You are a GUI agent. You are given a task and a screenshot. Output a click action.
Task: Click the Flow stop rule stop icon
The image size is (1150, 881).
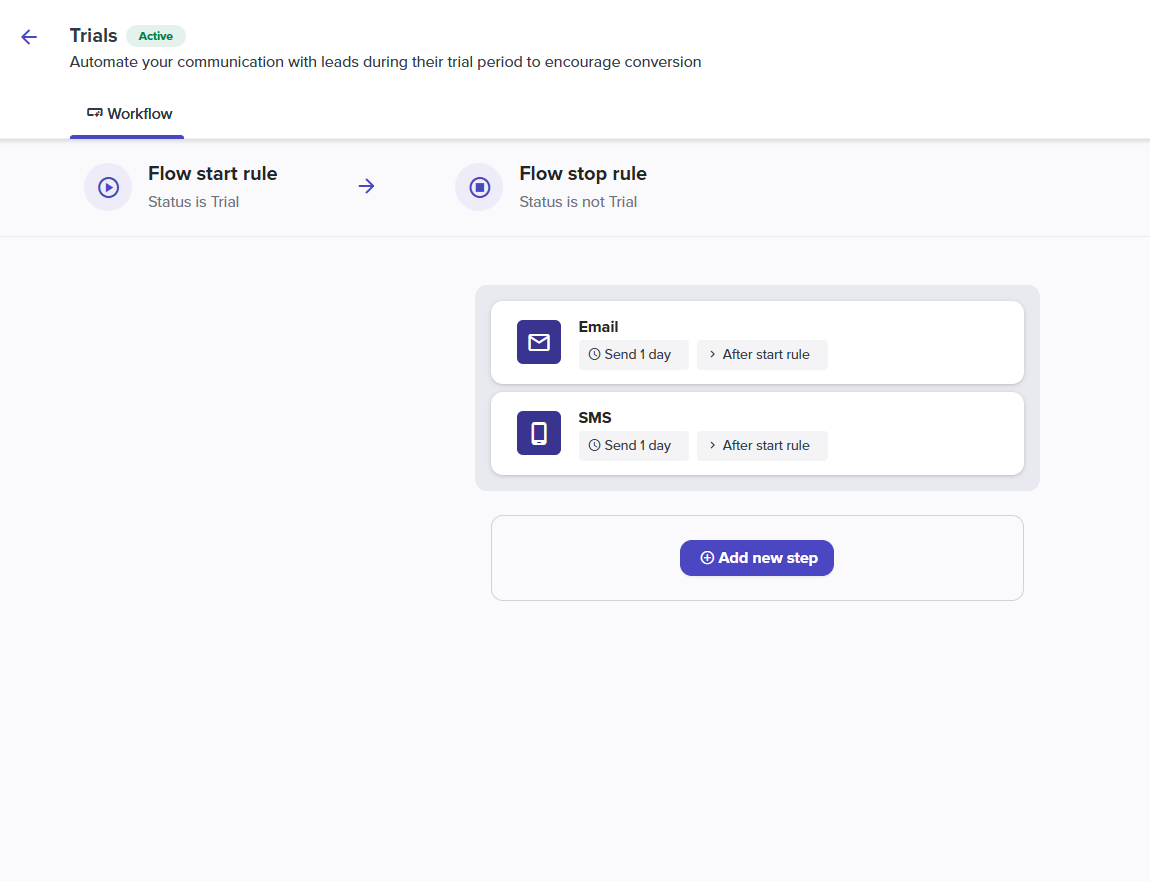point(479,187)
